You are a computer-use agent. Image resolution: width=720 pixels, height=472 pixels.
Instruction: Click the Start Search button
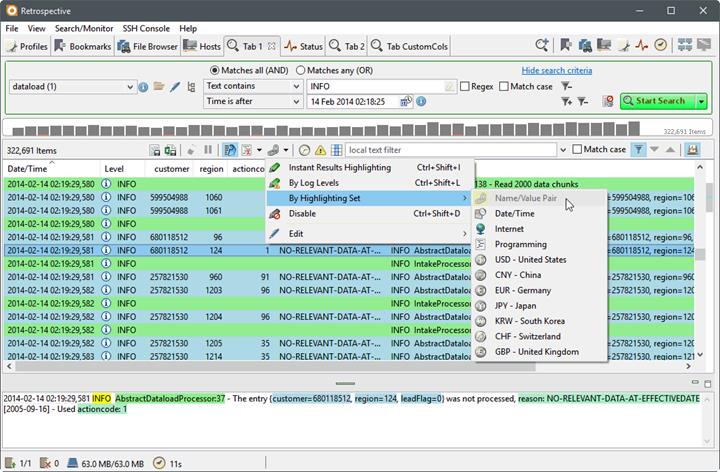(x=658, y=101)
